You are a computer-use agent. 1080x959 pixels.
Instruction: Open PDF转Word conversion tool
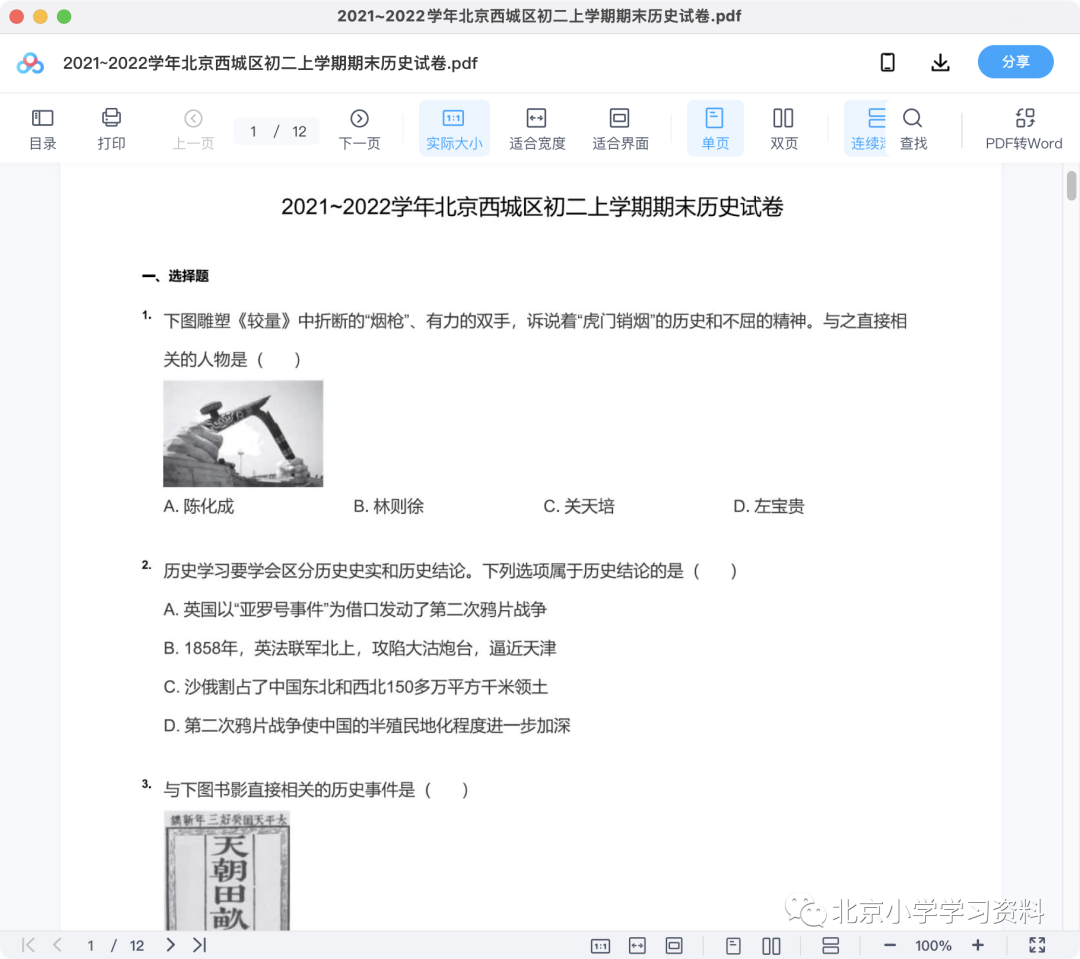pos(1024,129)
